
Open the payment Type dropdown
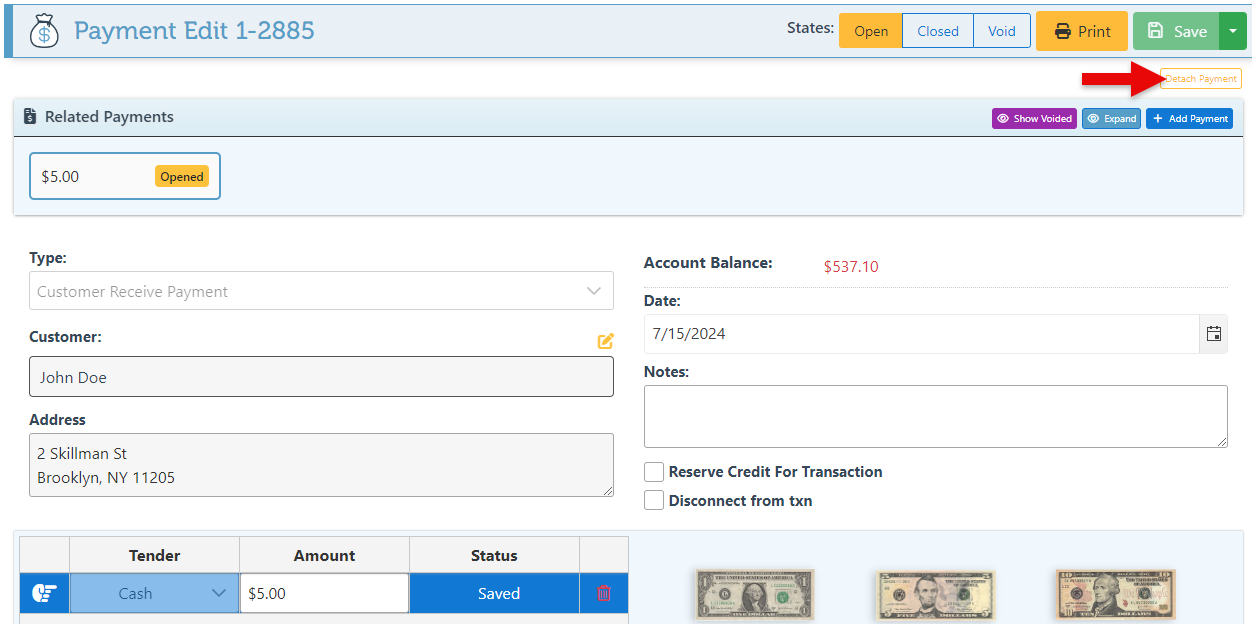coord(321,292)
